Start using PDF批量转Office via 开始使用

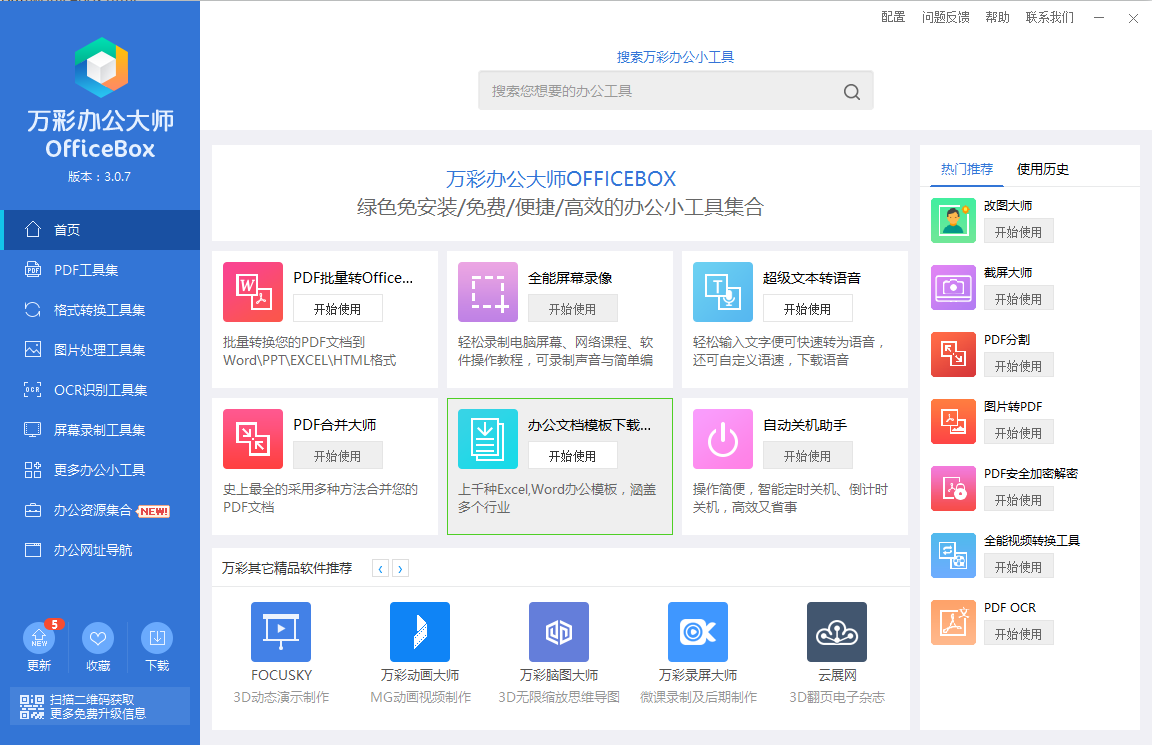pyautogui.click(x=338, y=309)
